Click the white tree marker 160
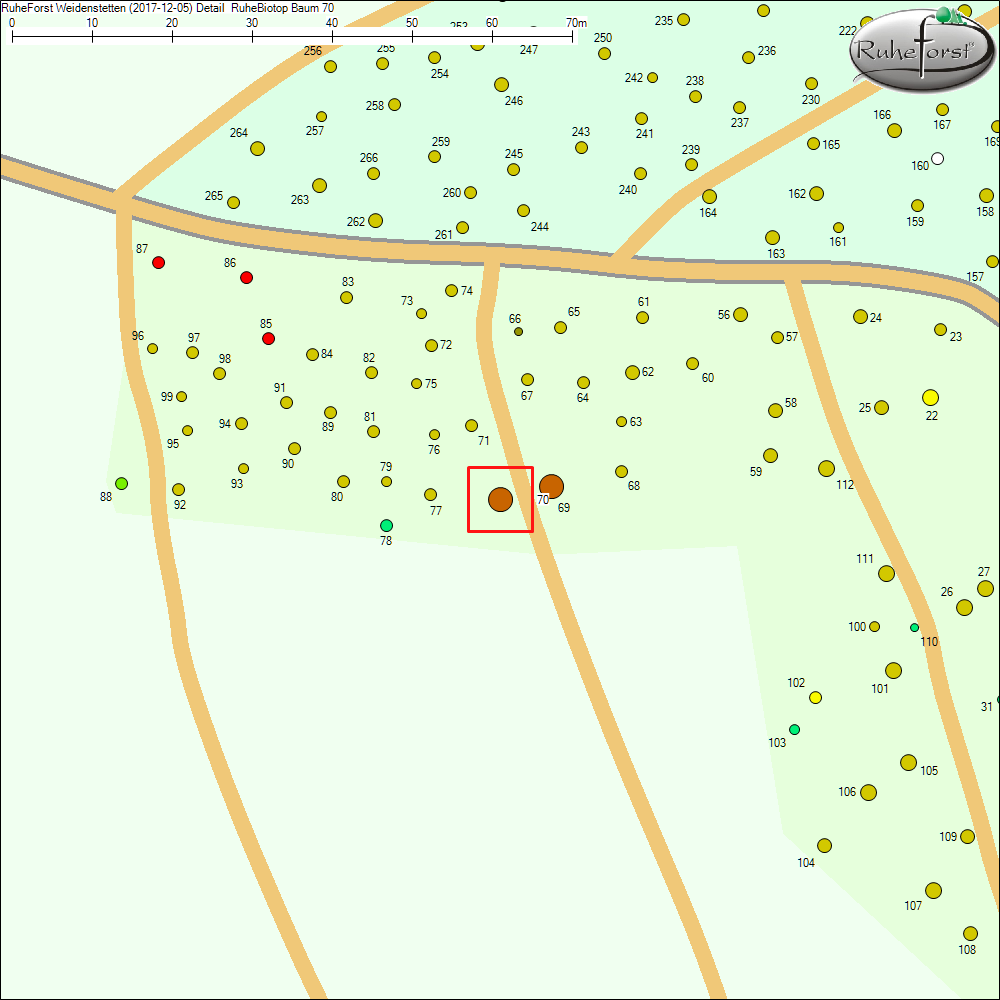The width and height of the screenshot is (1000, 1000). 937,158
